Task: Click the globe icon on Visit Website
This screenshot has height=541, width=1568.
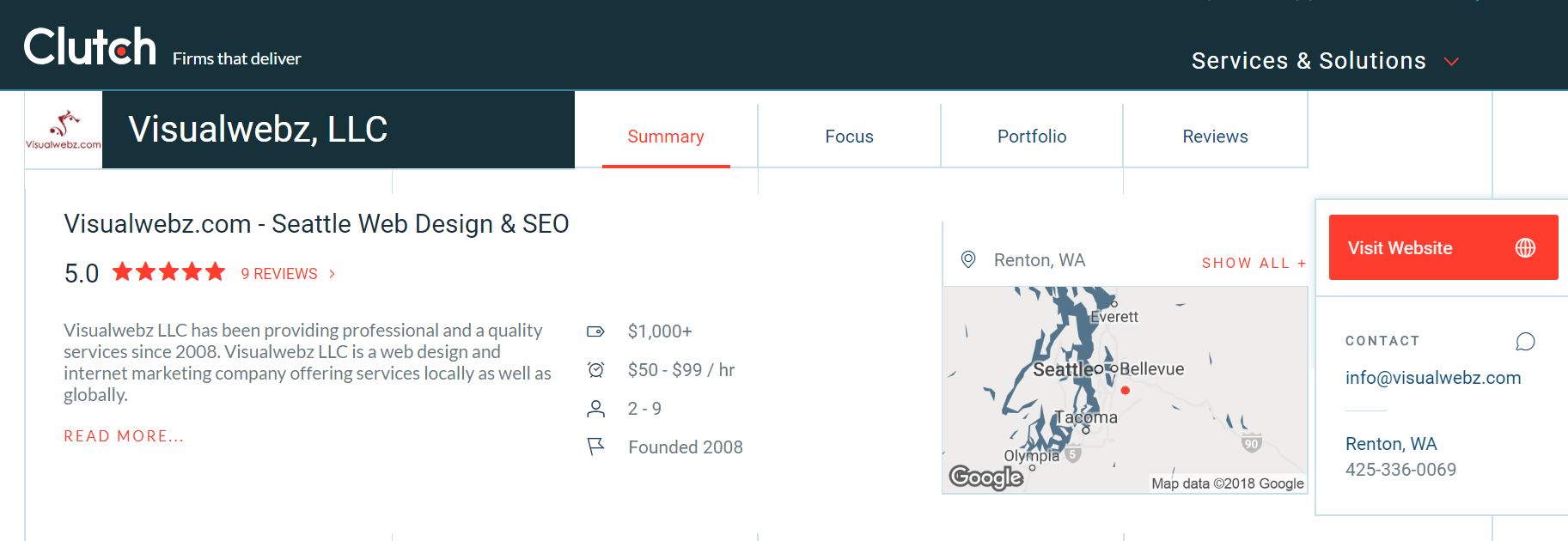Action: click(x=1525, y=248)
